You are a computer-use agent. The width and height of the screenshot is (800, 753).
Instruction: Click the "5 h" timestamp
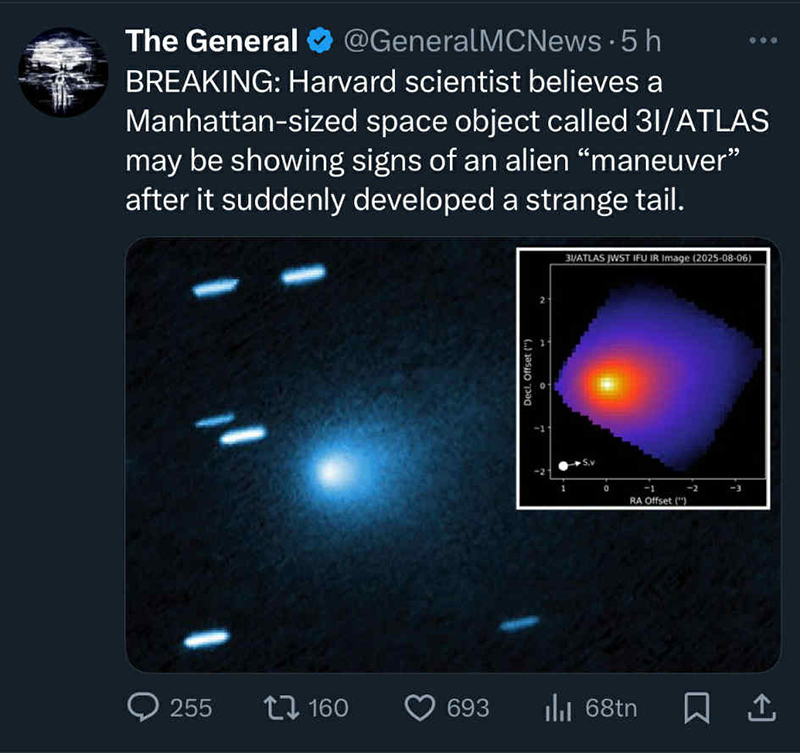pyautogui.click(x=641, y=41)
